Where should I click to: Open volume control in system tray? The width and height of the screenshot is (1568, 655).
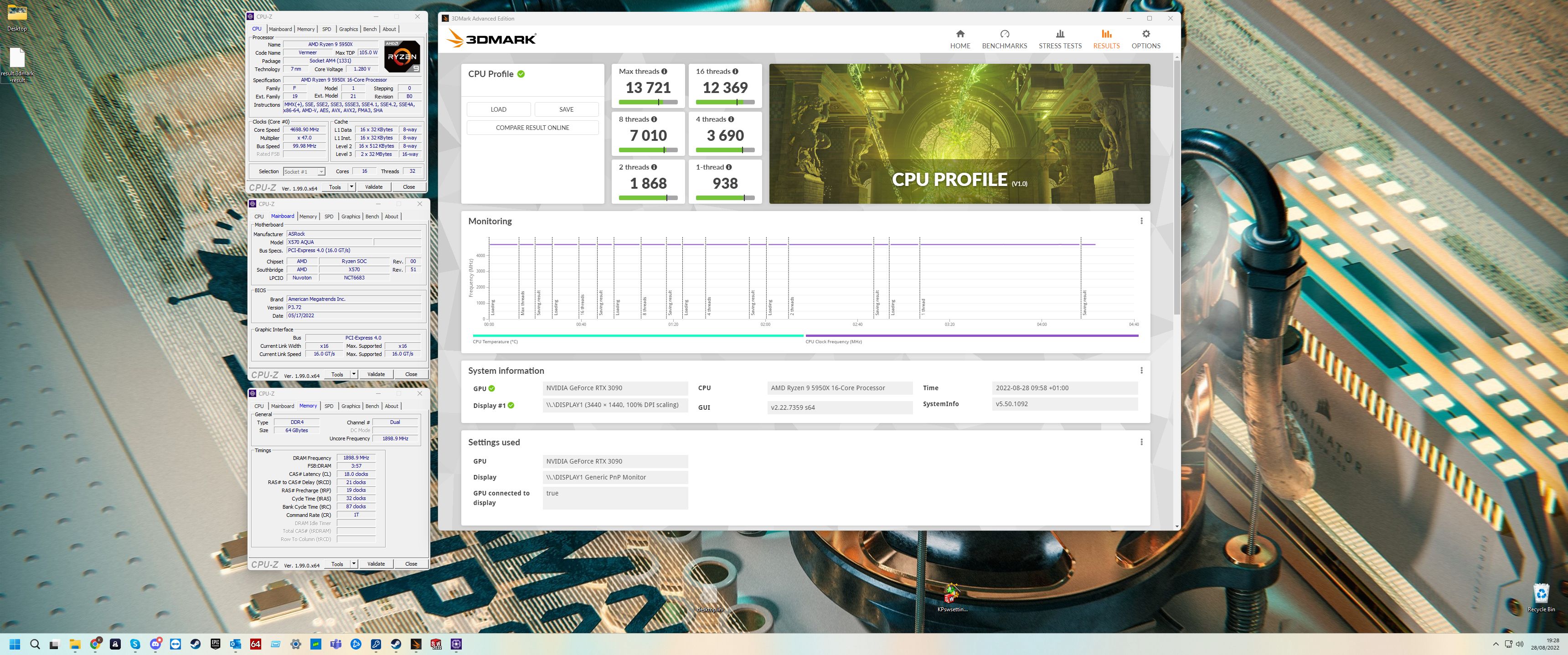[x=1520, y=644]
